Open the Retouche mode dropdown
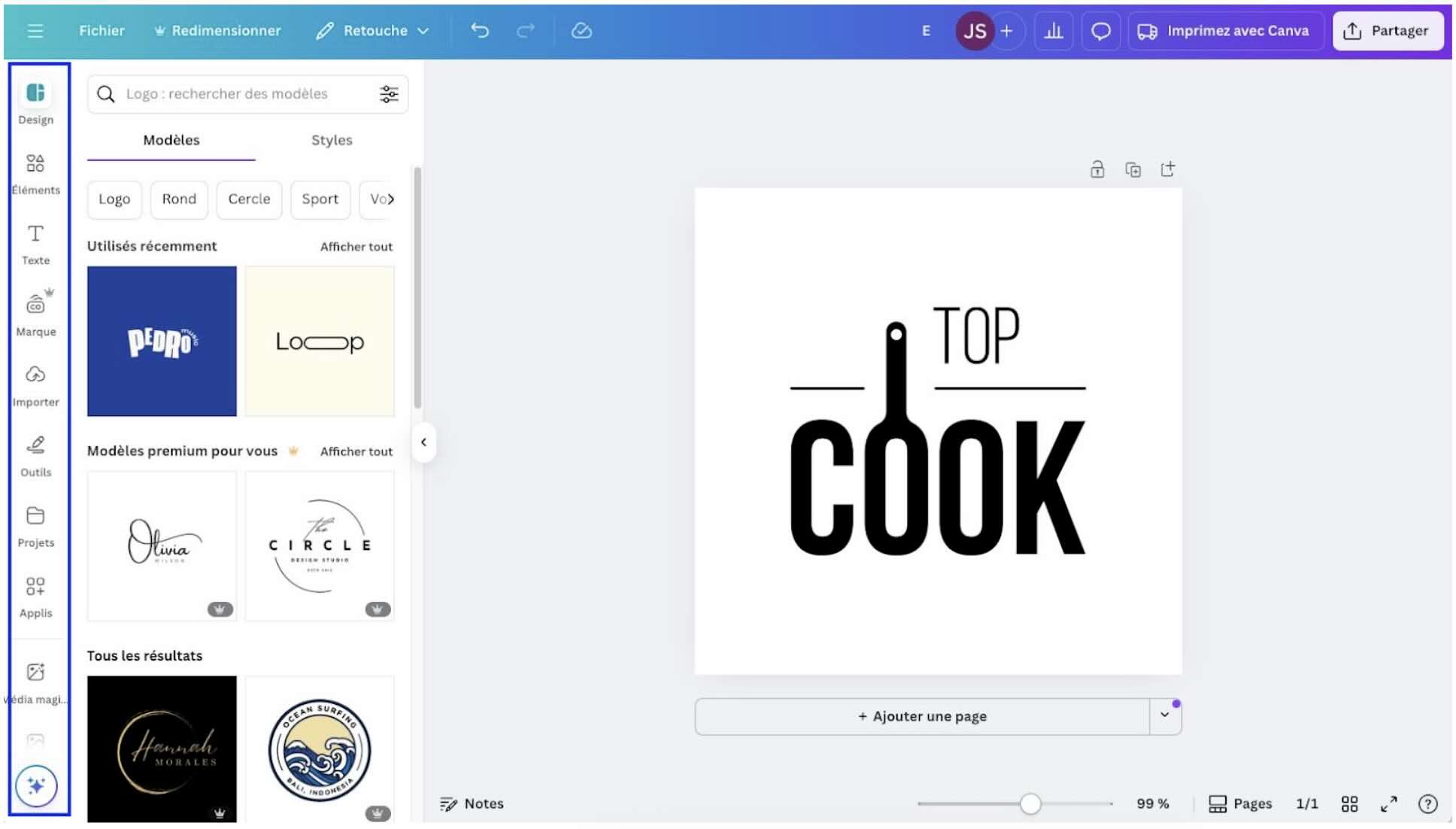 372,31
